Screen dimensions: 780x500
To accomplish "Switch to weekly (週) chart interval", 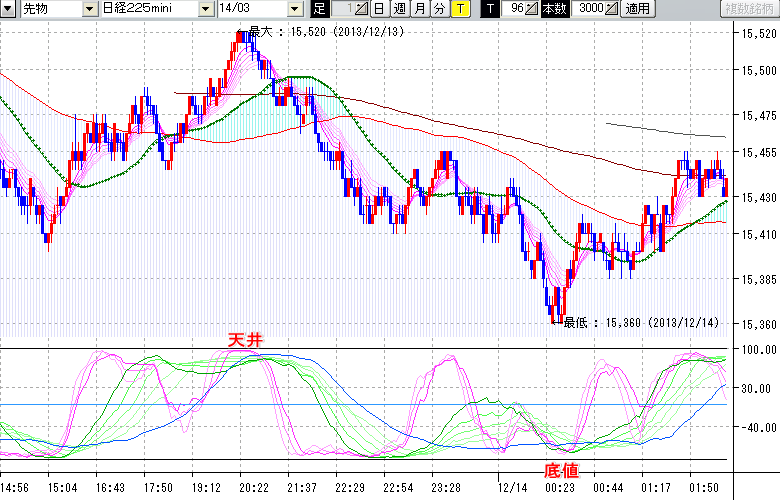I will point(399,9).
